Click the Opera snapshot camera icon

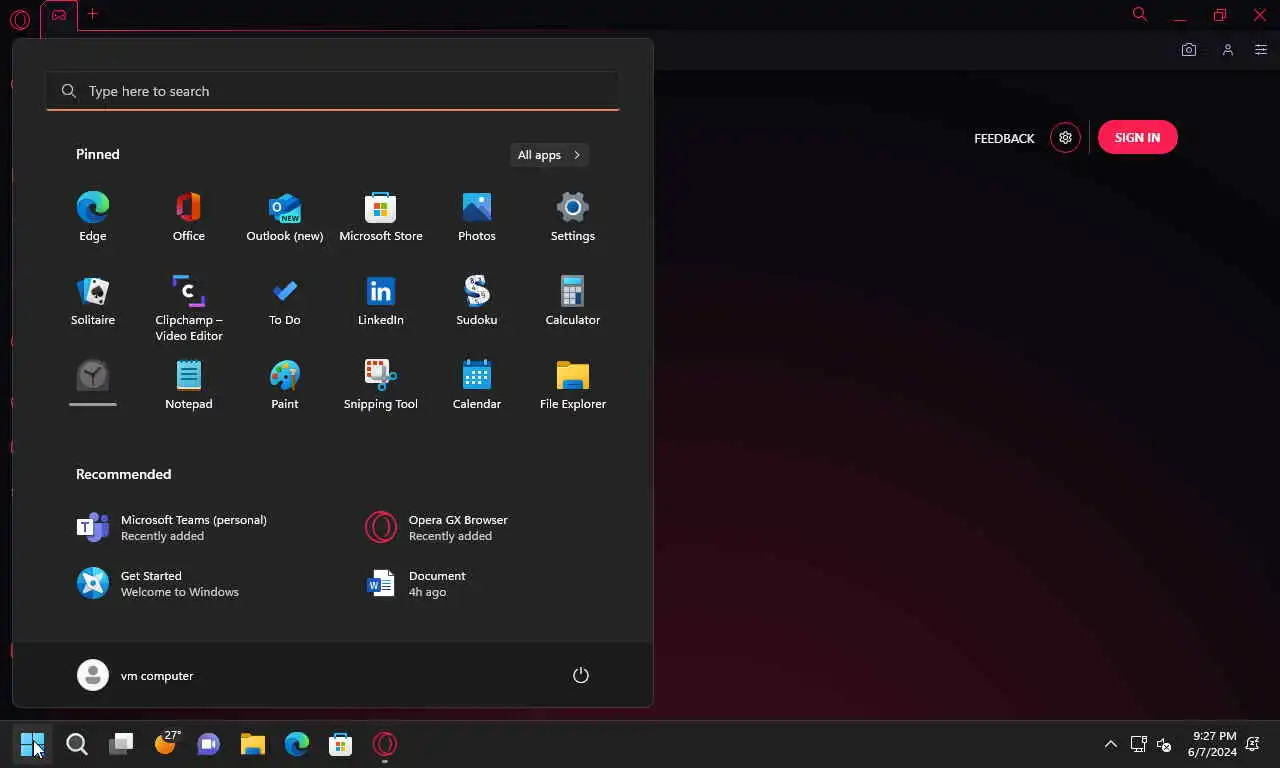click(1189, 50)
